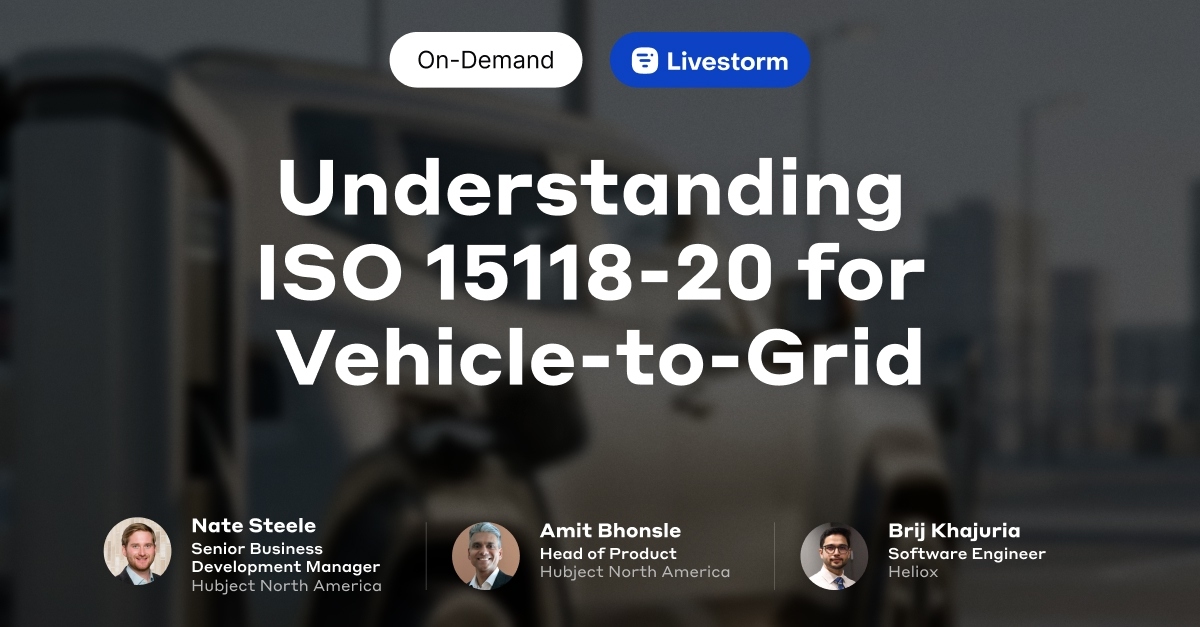Image resolution: width=1200 pixels, height=627 pixels.
Task: Click the Livestorm logo icon
Action: click(645, 61)
